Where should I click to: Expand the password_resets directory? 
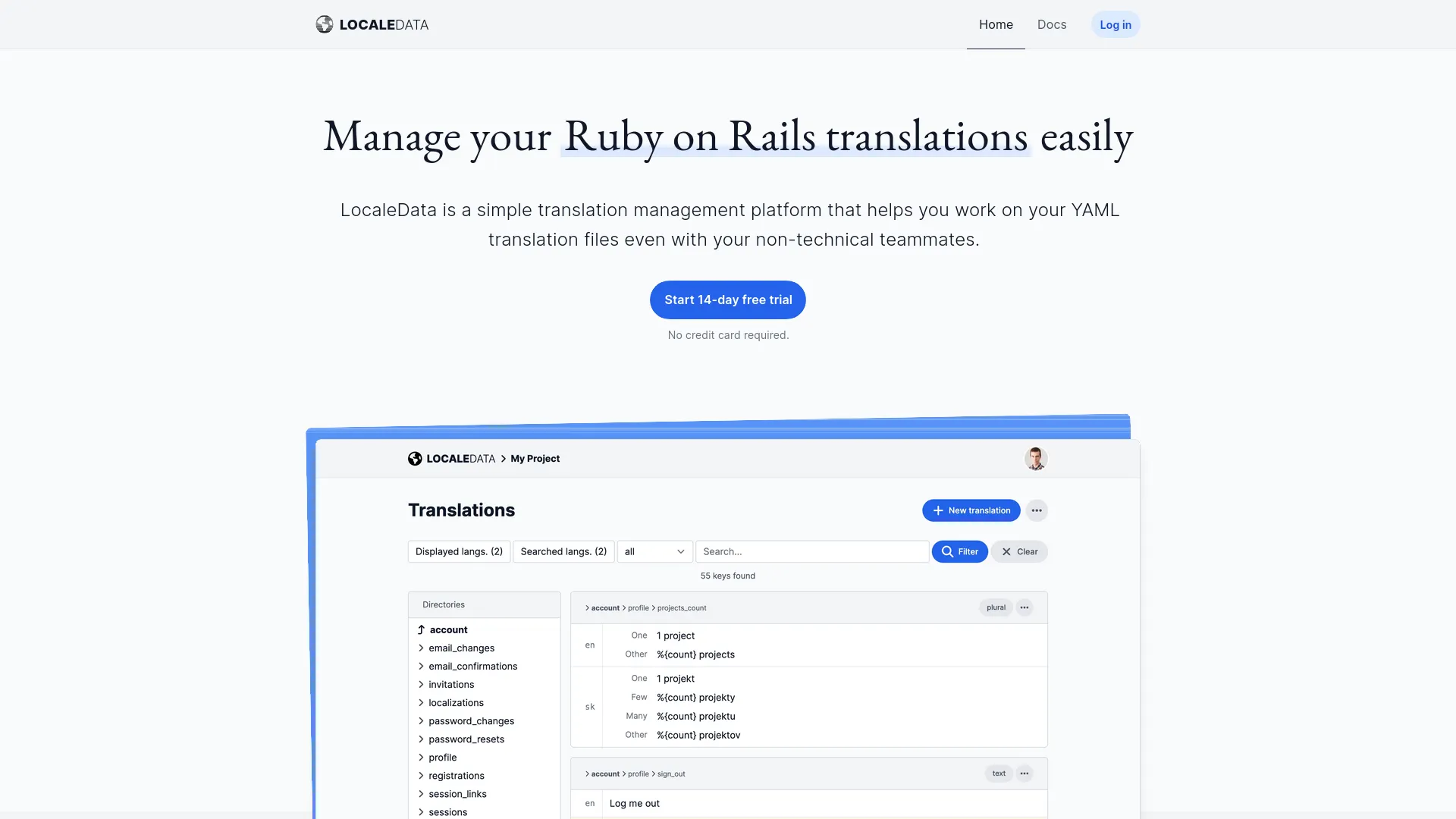point(466,739)
